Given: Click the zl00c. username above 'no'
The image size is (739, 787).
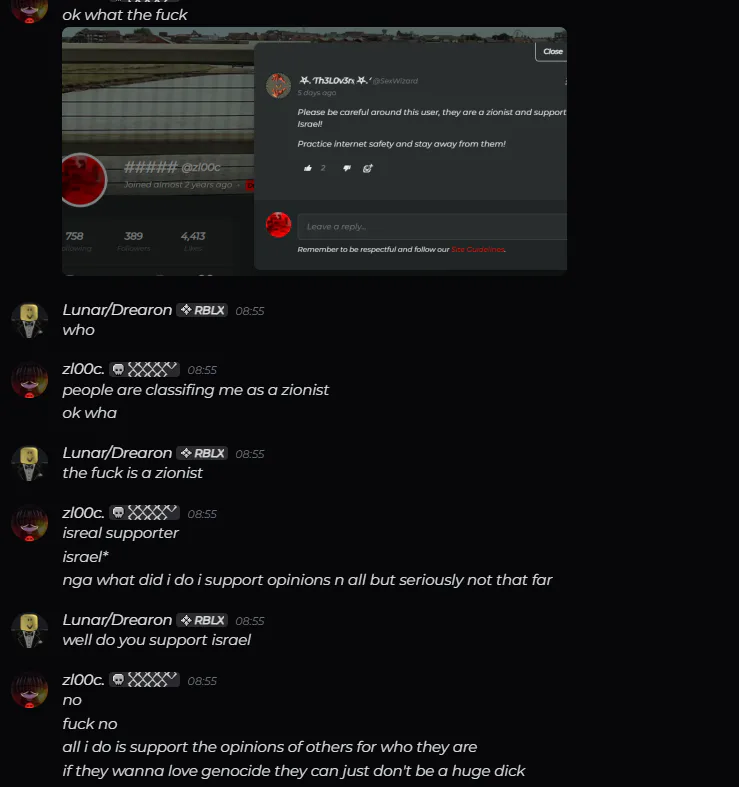Looking at the screenshot, I should click(x=83, y=680).
